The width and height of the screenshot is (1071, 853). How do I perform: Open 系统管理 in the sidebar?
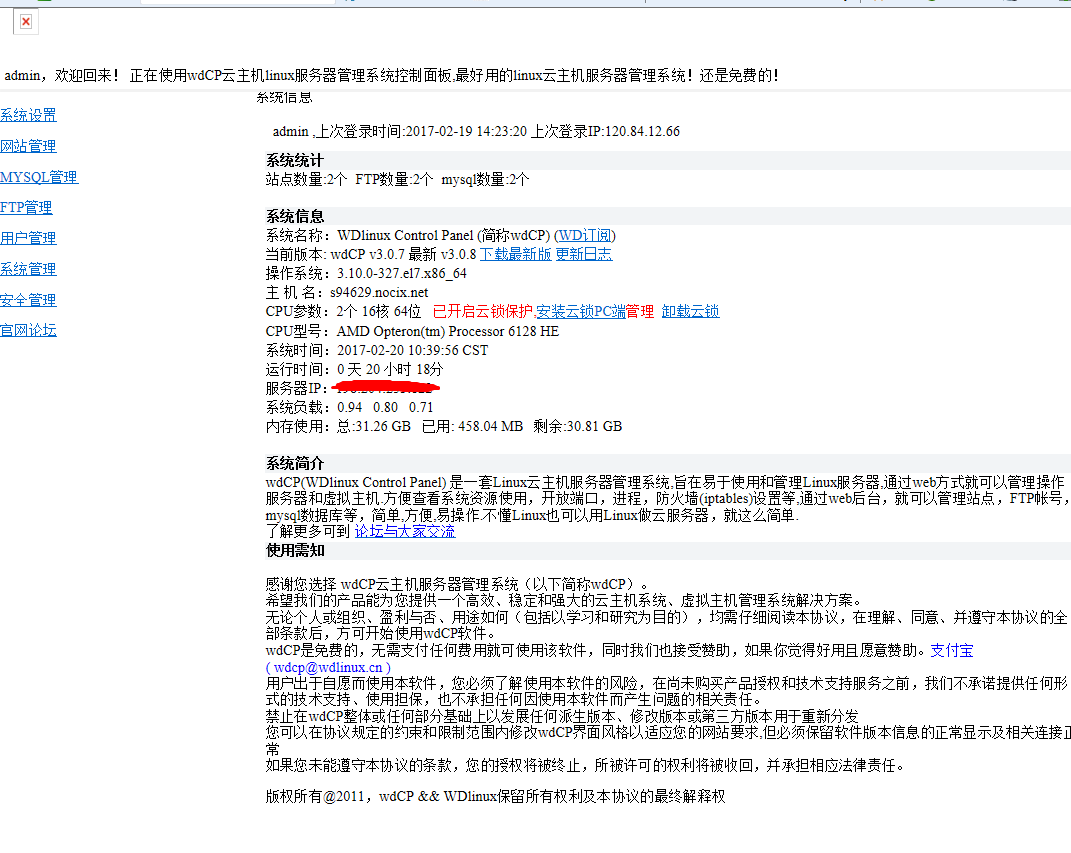tap(28, 269)
